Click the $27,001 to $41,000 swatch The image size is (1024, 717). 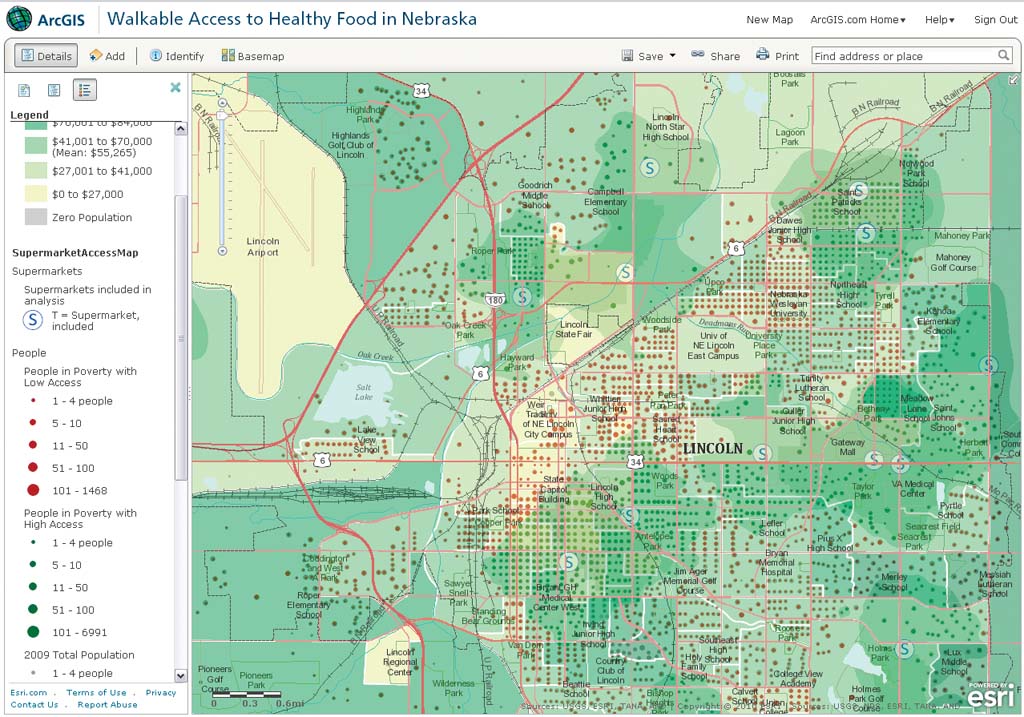36,171
